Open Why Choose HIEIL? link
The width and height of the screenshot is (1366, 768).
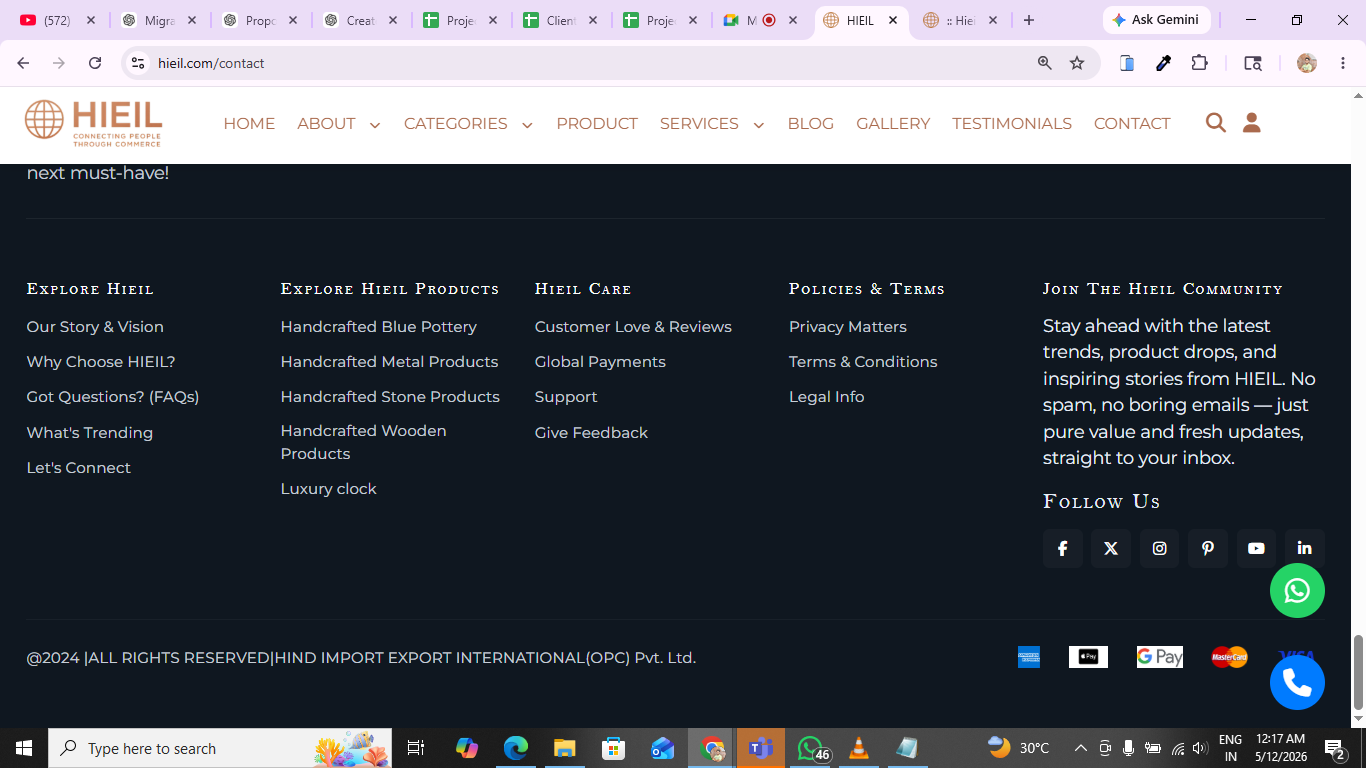coord(101,362)
